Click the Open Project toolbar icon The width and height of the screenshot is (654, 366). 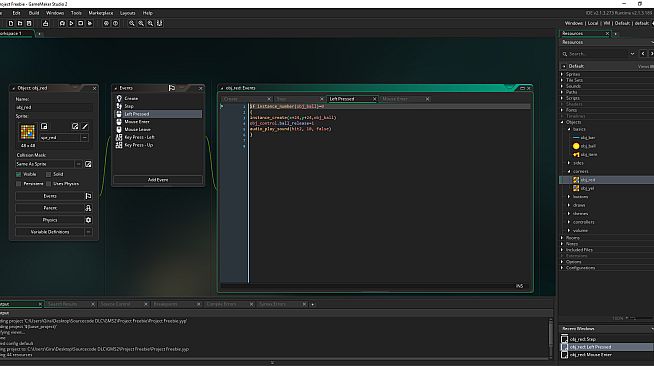(x=20, y=23)
